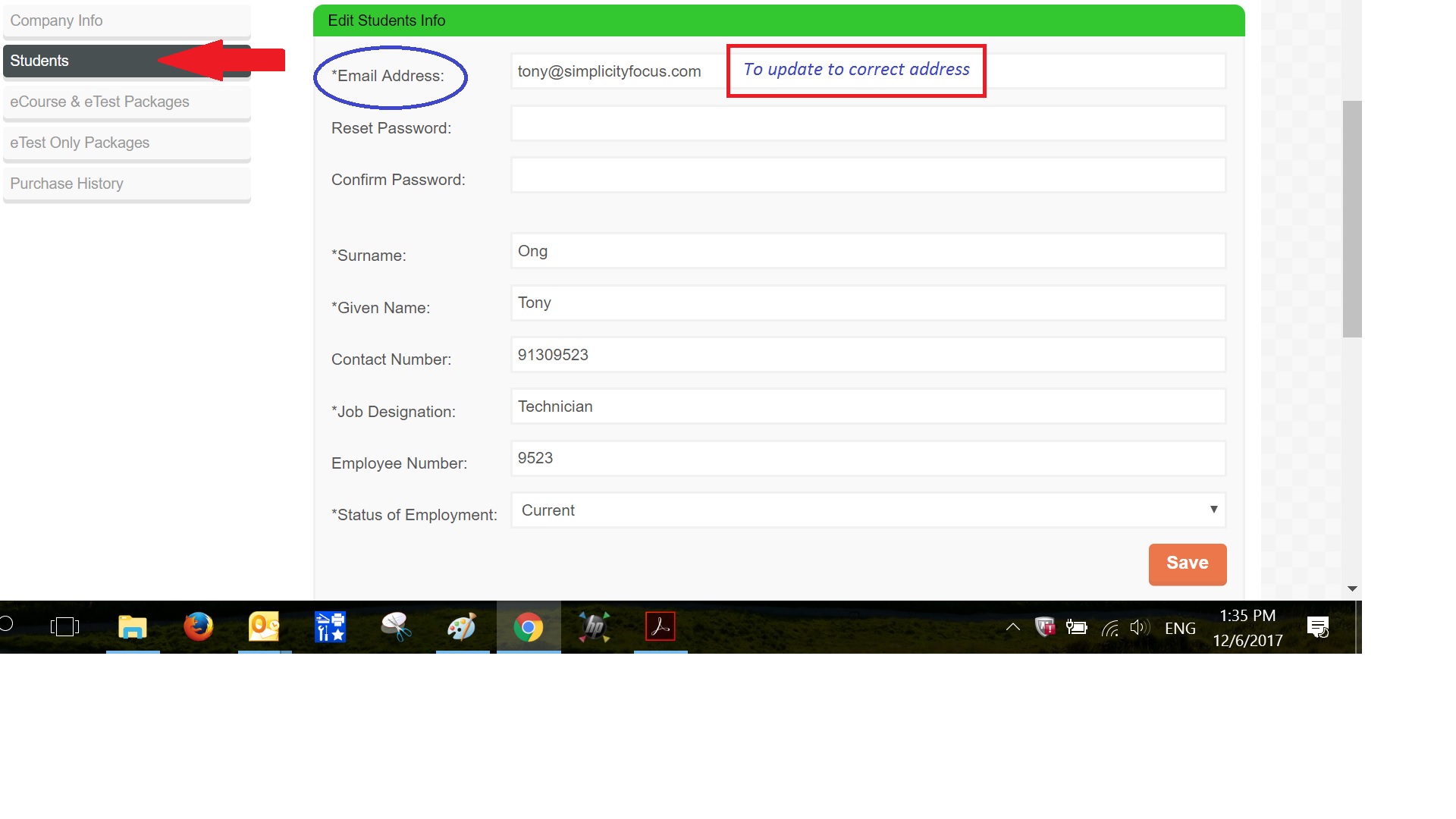
Task: Open eCourse & eTest Packages
Action: pos(127,102)
